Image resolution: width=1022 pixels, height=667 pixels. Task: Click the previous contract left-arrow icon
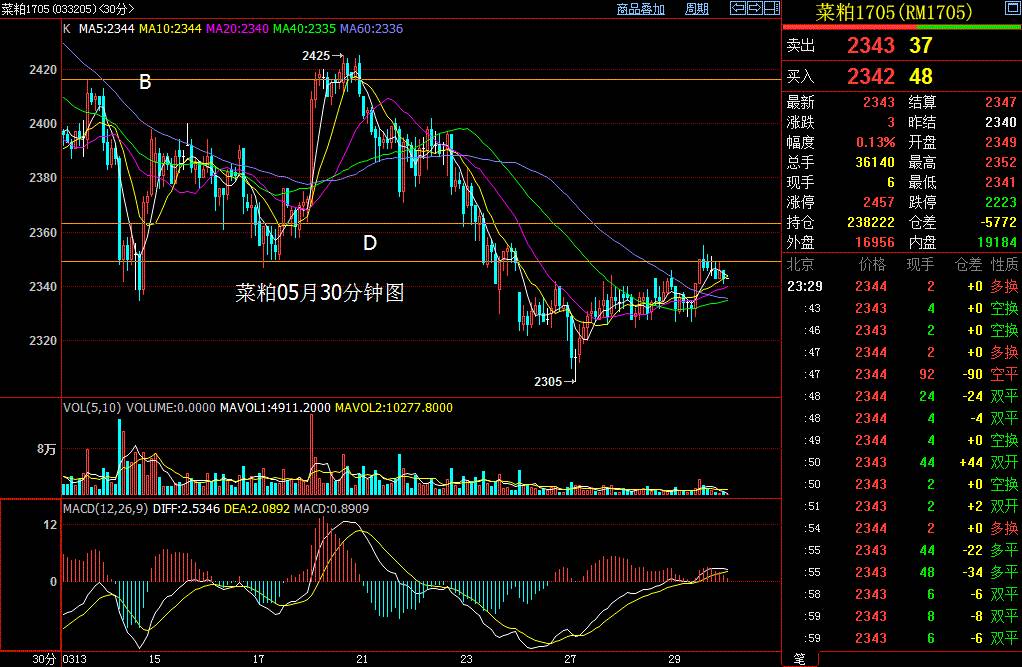tap(738, 8)
